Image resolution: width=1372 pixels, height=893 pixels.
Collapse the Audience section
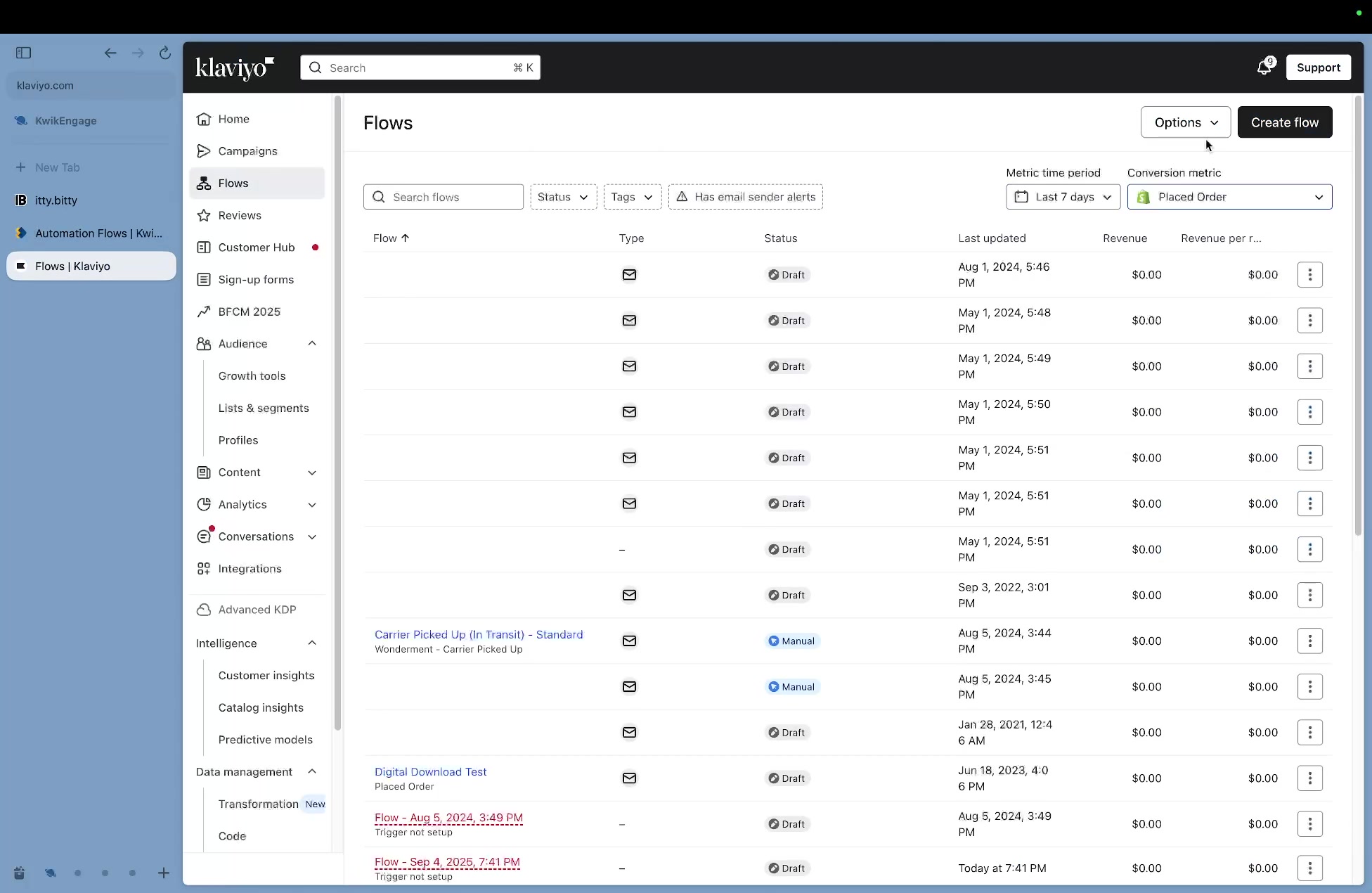coord(312,344)
